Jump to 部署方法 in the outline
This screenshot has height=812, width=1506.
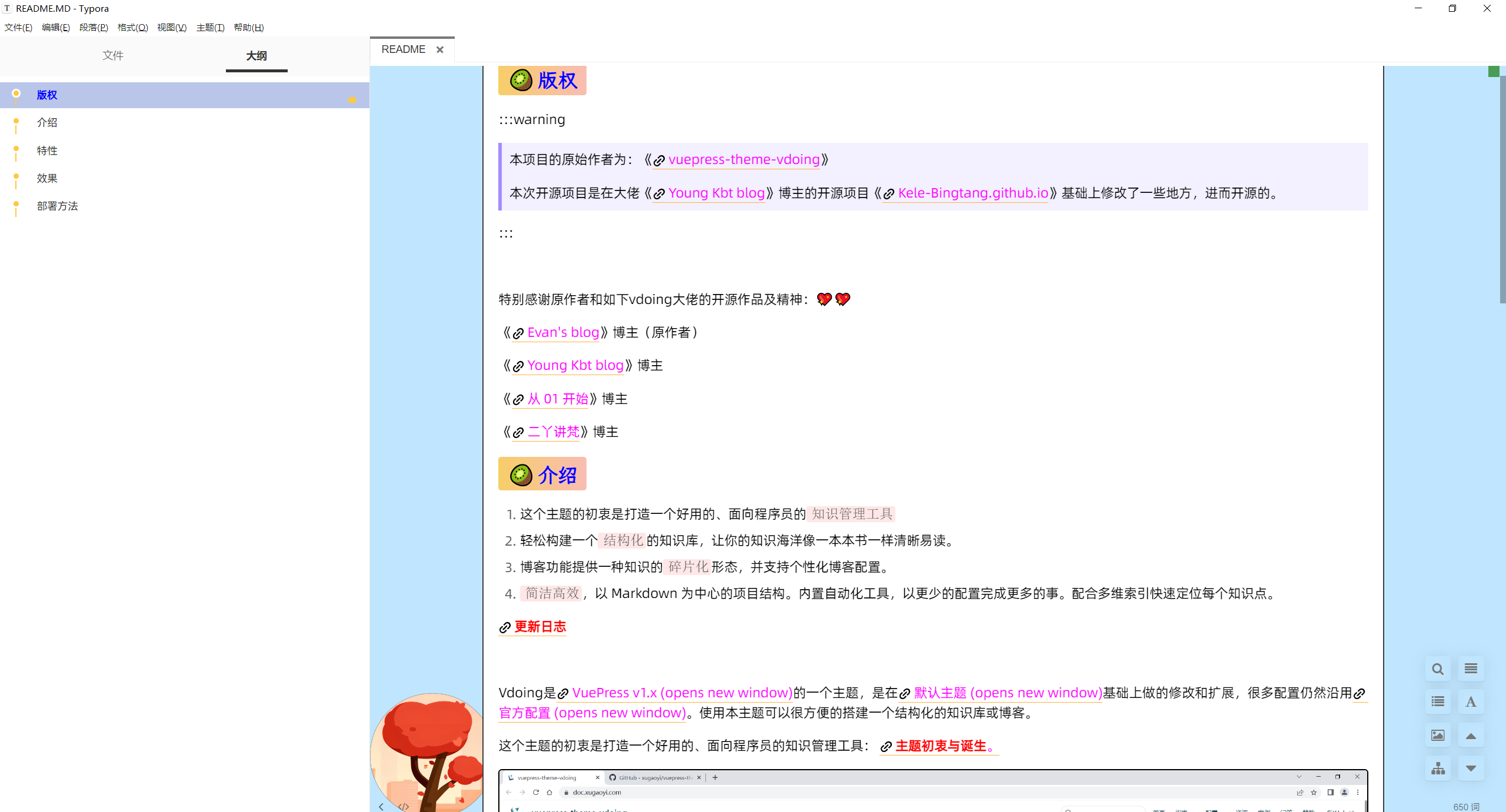(57, 206)
